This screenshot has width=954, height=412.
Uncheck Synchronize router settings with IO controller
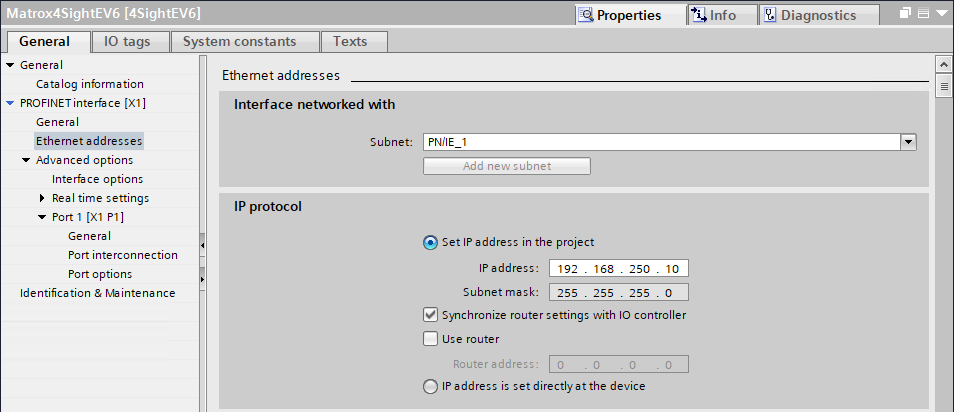pyautogui.click(x=431, y=315)
